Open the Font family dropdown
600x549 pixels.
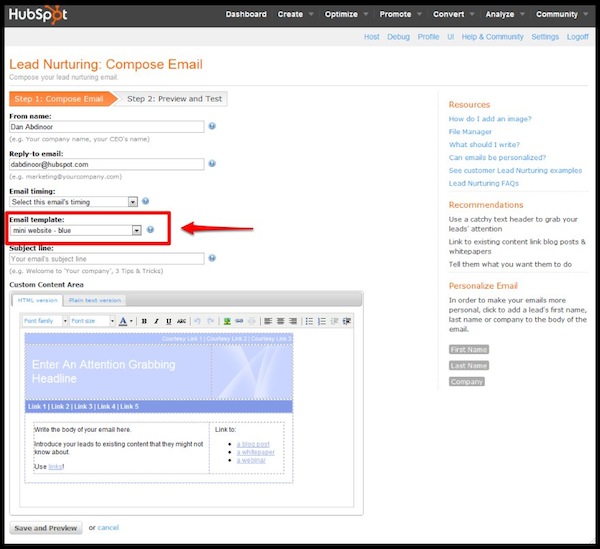click(45, 321)
